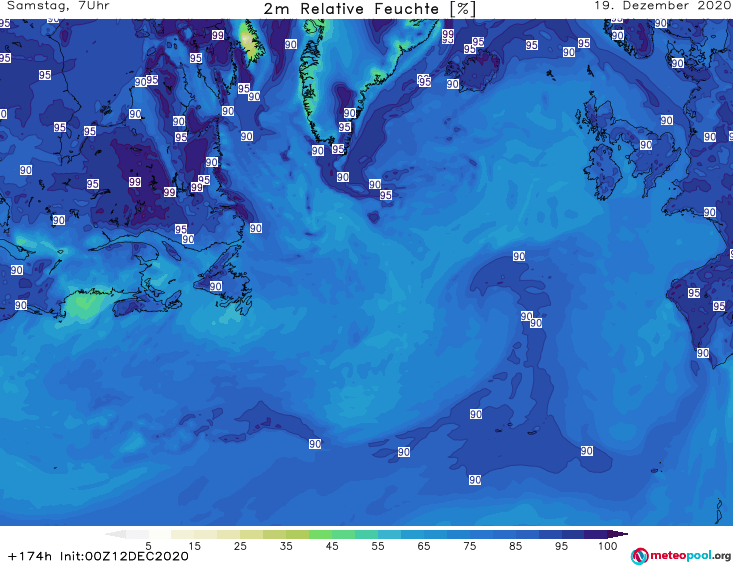733x566 pixels.
Task: Click the '2m Relative Feuchte [%]' map title
Action: 369,9
